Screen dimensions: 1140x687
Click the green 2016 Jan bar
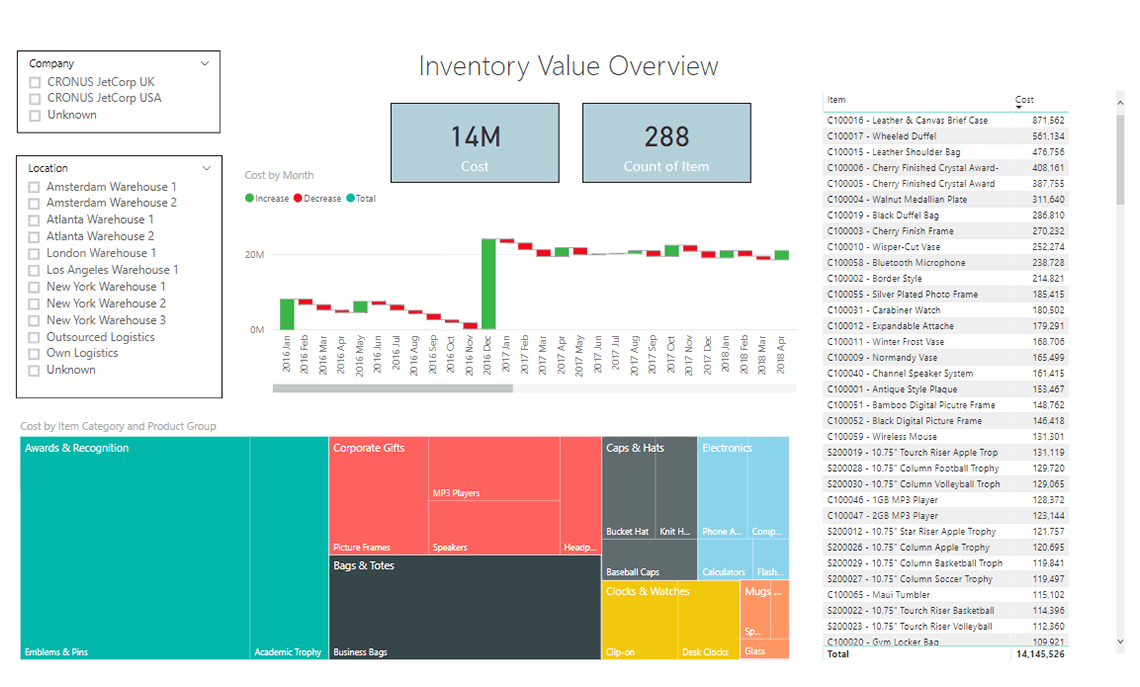coord(287,314)
